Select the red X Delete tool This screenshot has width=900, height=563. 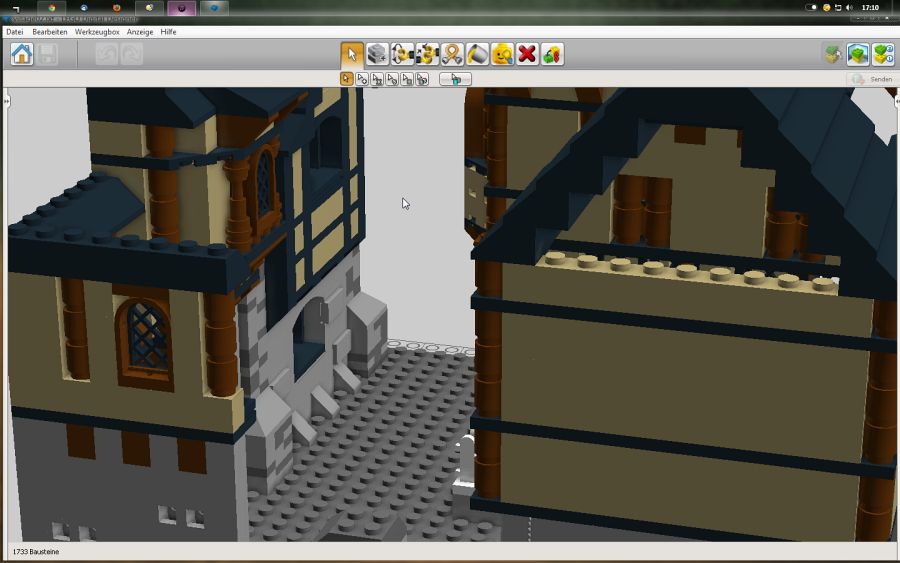coord(527,54)
